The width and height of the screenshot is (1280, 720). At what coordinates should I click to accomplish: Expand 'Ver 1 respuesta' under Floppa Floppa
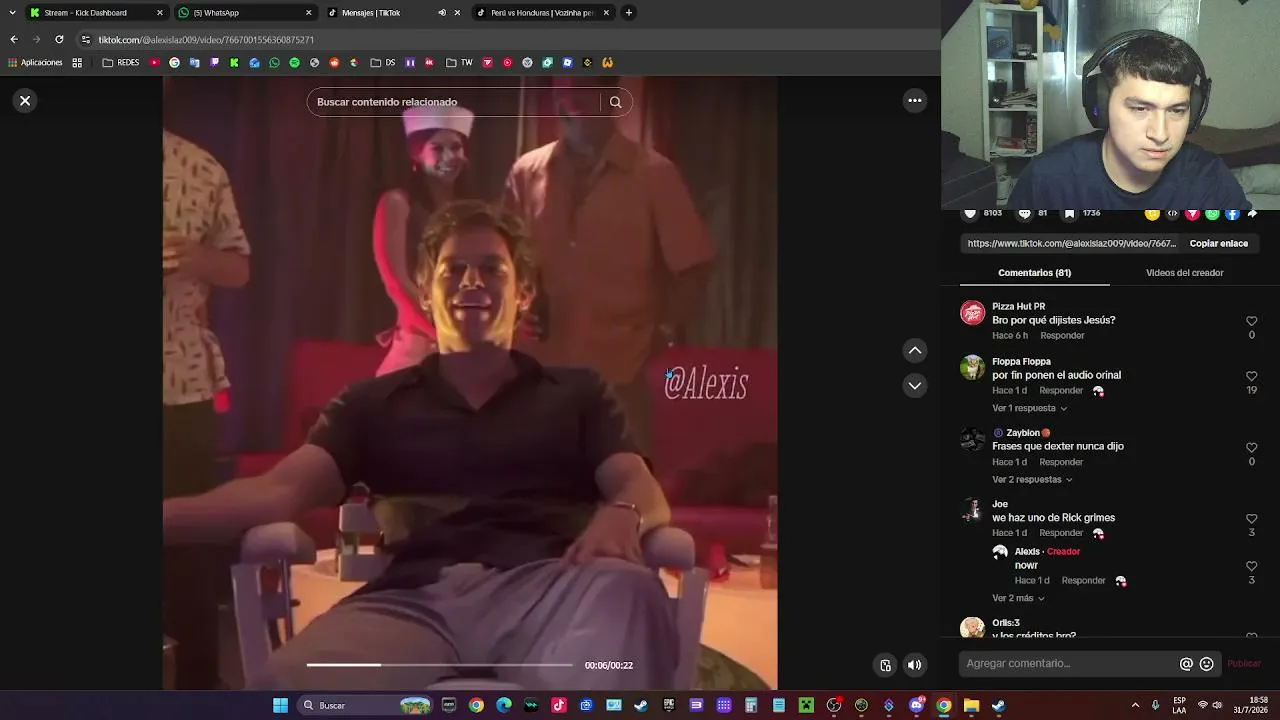coord(1029,409)
